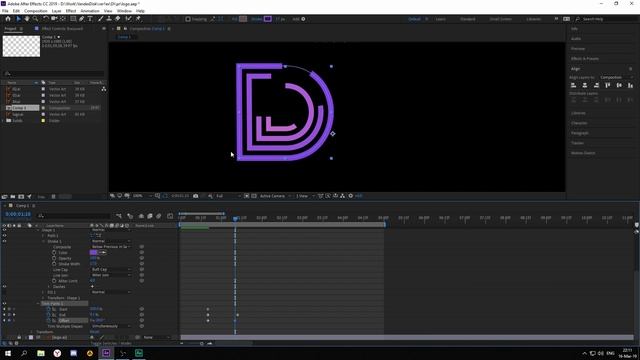
Task: Toggle the stopwatch for Stroke Width
Action: [x=54, y=264]
